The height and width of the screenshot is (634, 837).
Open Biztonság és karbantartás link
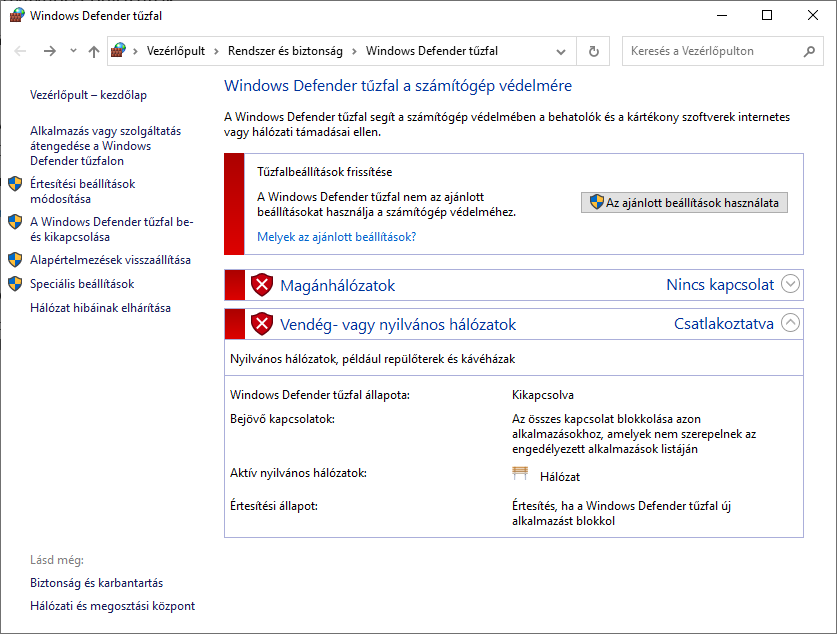click(97, 583)
